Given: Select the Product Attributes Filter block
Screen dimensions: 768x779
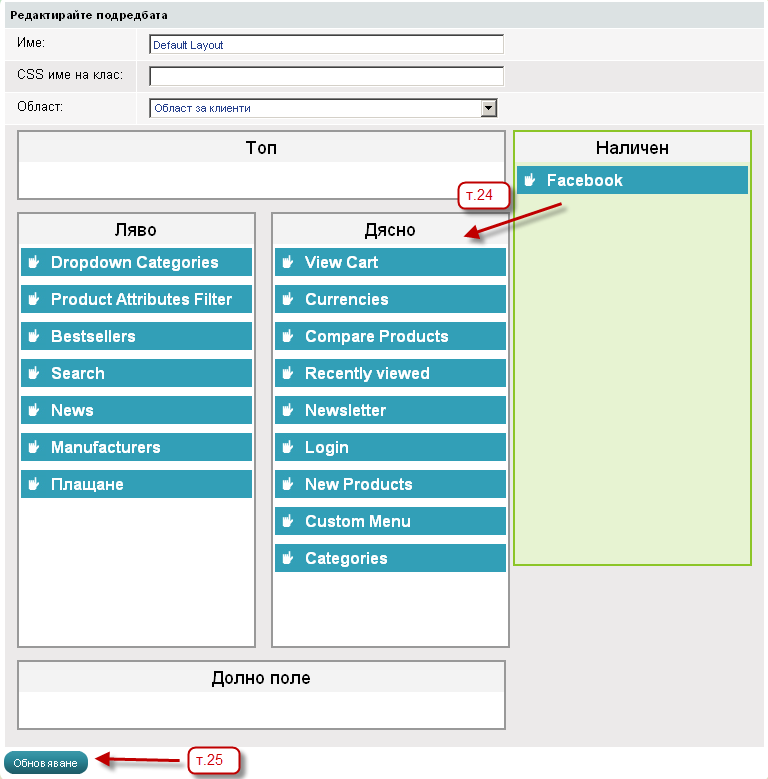Looking at the screenshot, I should click(x=141, y=299).
